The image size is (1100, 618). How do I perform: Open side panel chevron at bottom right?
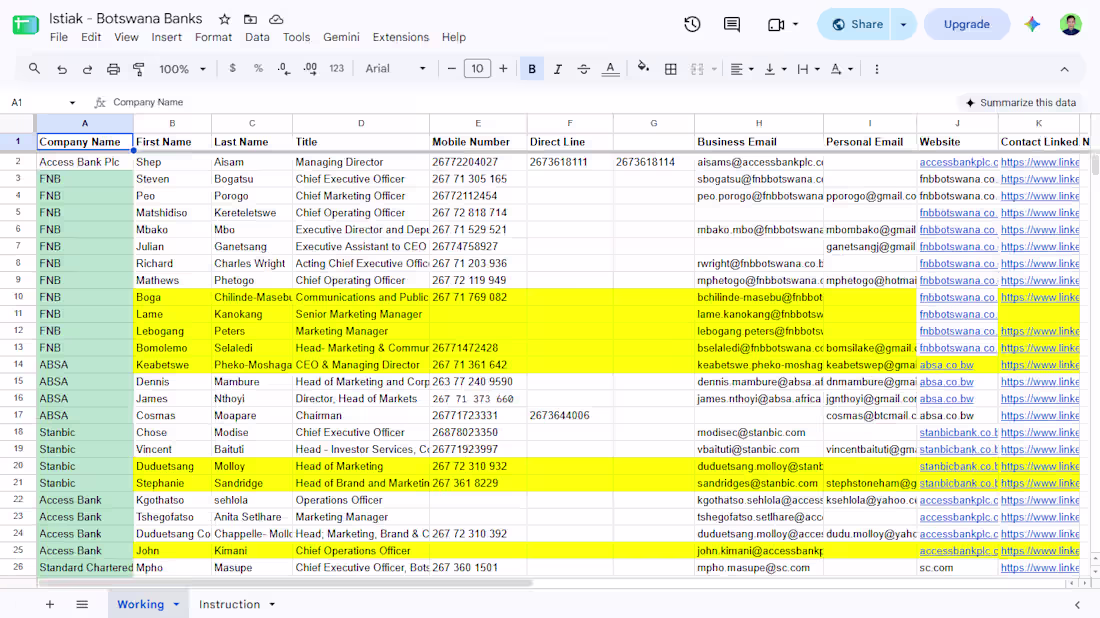tap(1078, 605)
